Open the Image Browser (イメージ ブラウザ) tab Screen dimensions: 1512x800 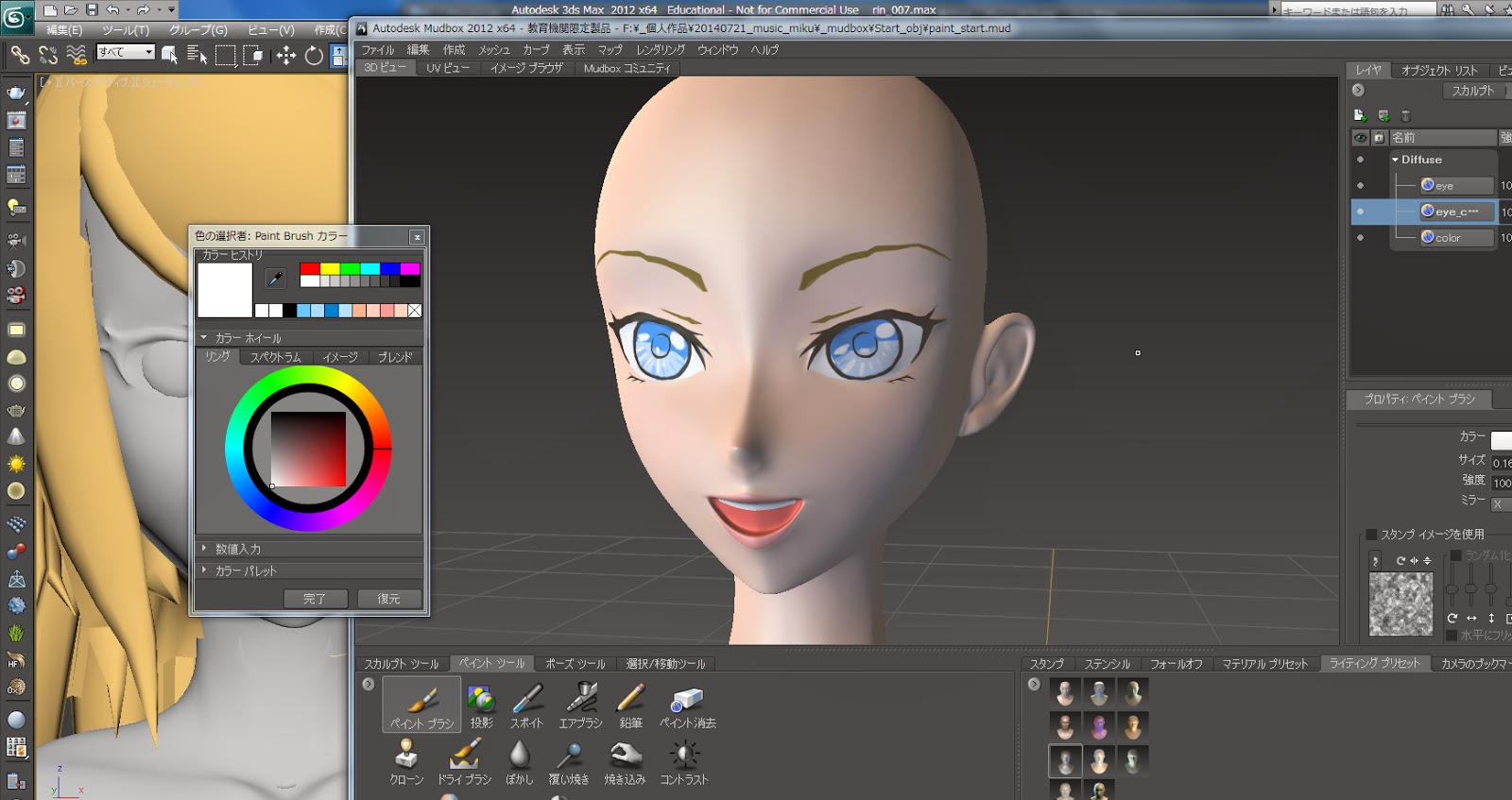[526, 68]
